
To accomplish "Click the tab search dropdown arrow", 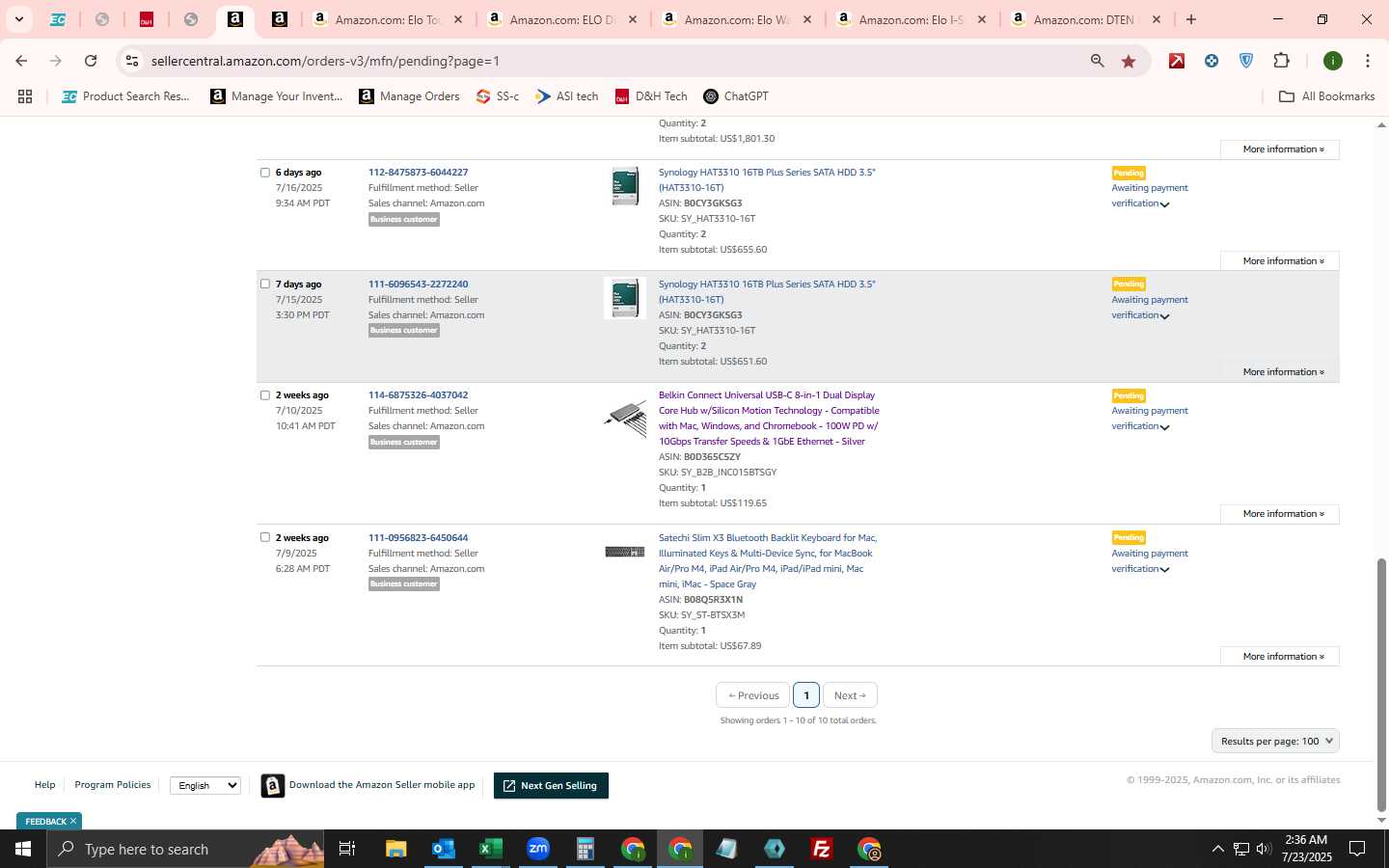I will (x=18, y=19).
